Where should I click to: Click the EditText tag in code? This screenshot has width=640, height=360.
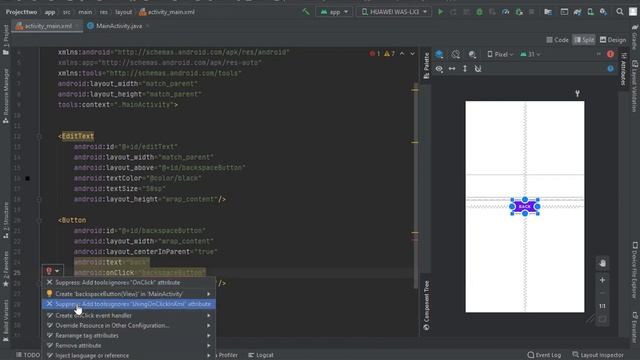[x=78, y=136]
